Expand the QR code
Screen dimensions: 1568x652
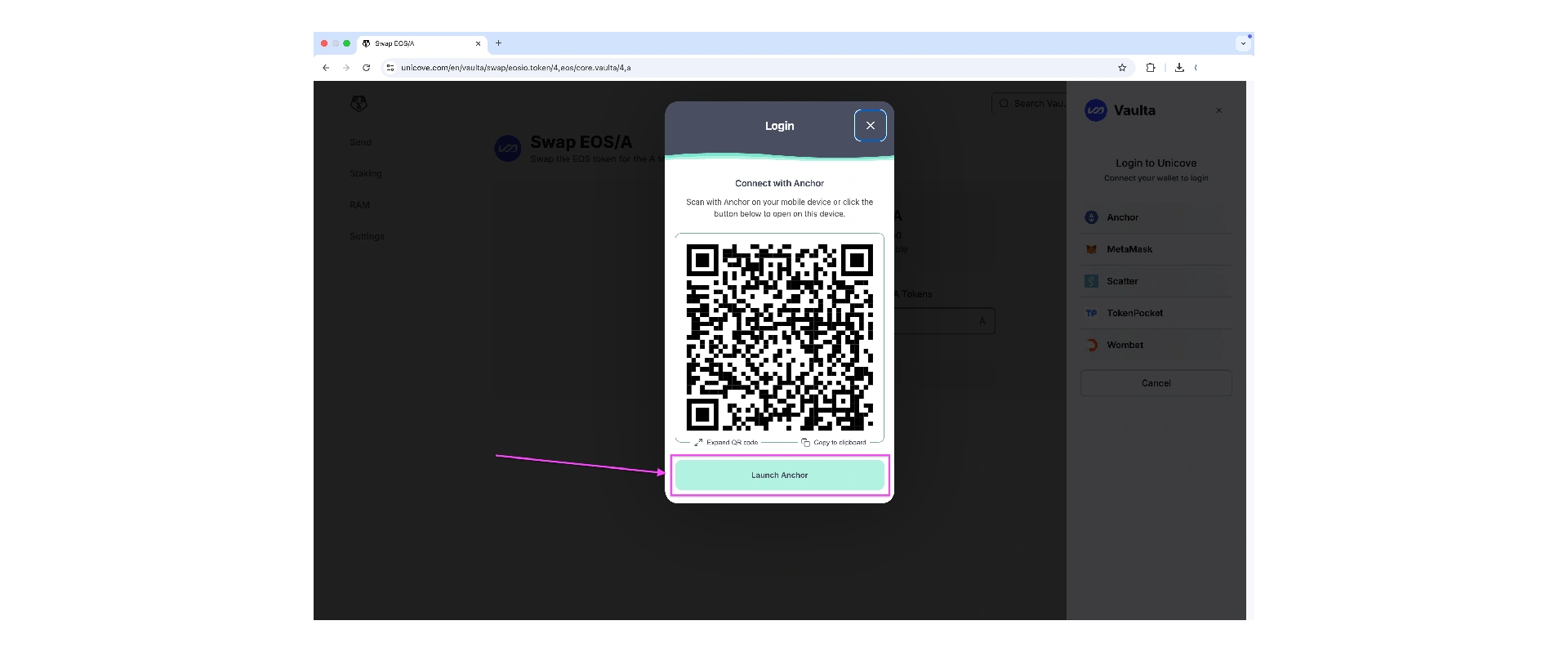point(726,442)
